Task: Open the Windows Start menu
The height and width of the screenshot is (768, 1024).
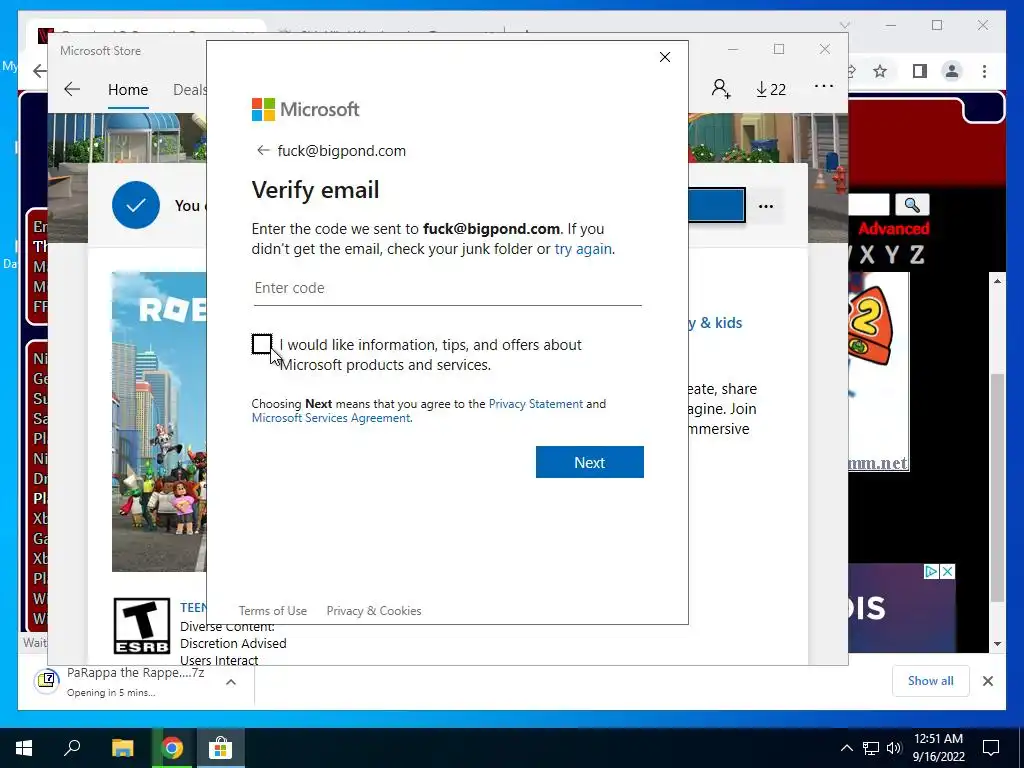Action: (x=24, y=748)
